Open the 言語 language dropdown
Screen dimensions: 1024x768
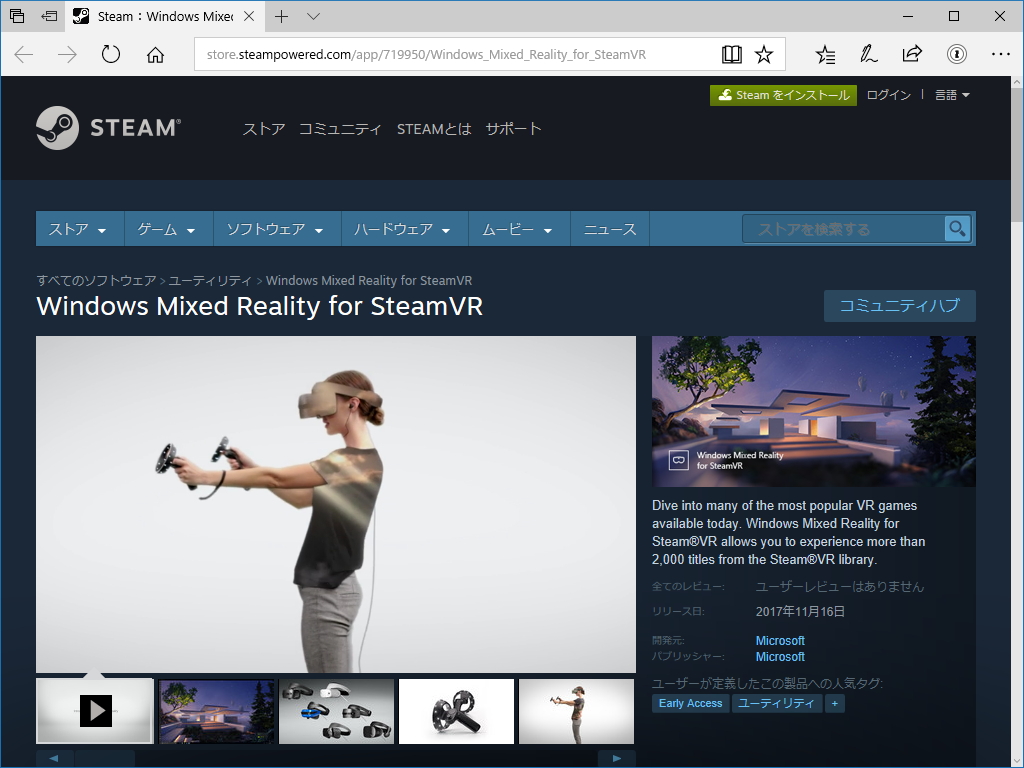pos(950,94)
